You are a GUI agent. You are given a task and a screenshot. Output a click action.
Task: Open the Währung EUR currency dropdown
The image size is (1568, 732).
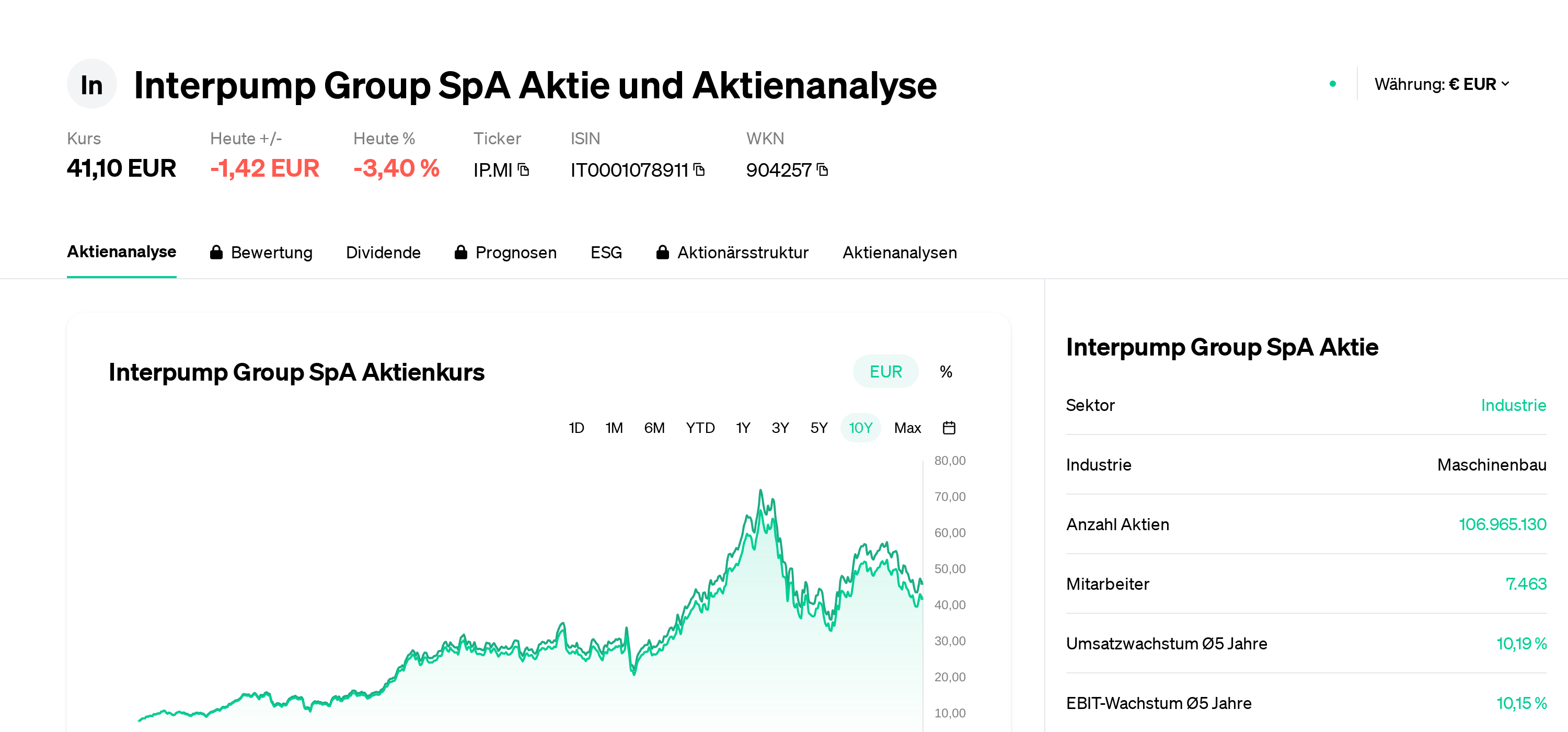click(x=1442, y=84)
